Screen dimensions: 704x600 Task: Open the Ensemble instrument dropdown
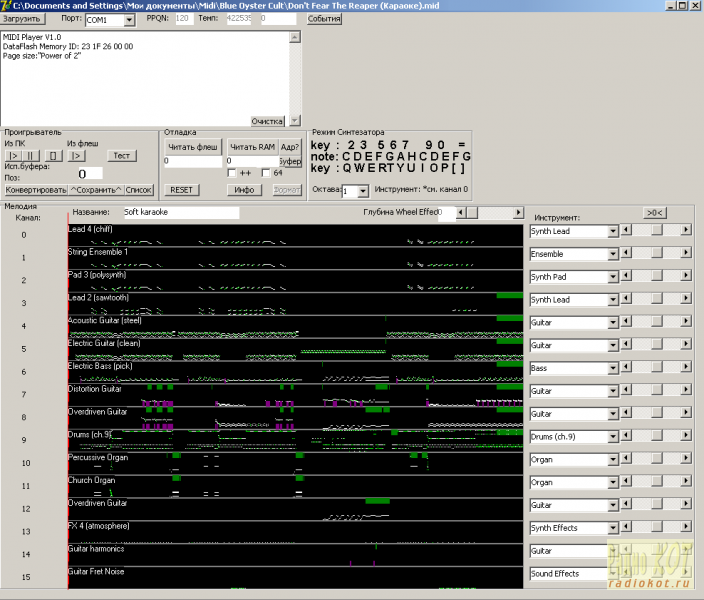[613, 255]
